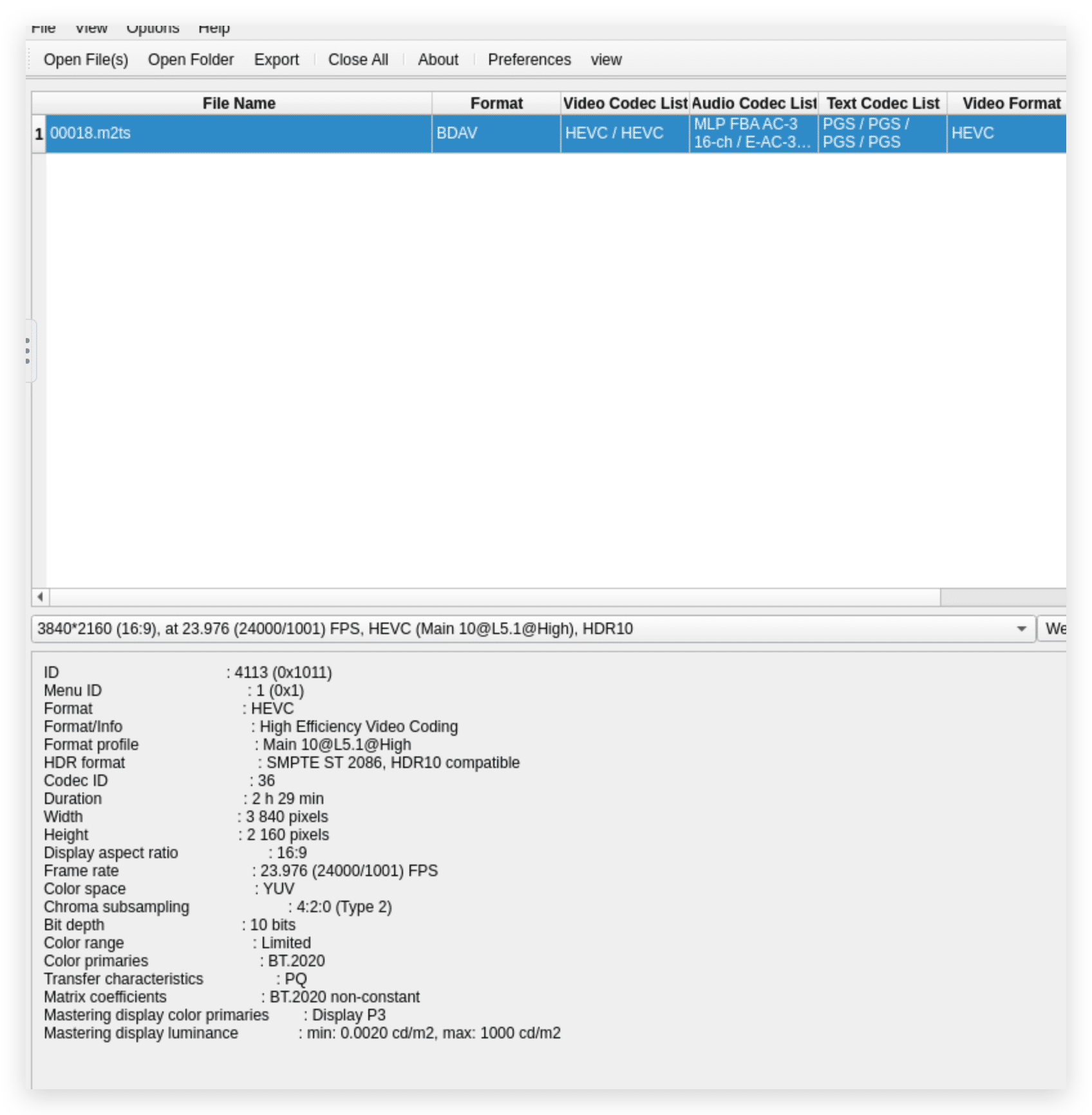The image size is (1092, 1115).
Task: Open the File menu
Action: pyautogui.click(x=43, y=29)
